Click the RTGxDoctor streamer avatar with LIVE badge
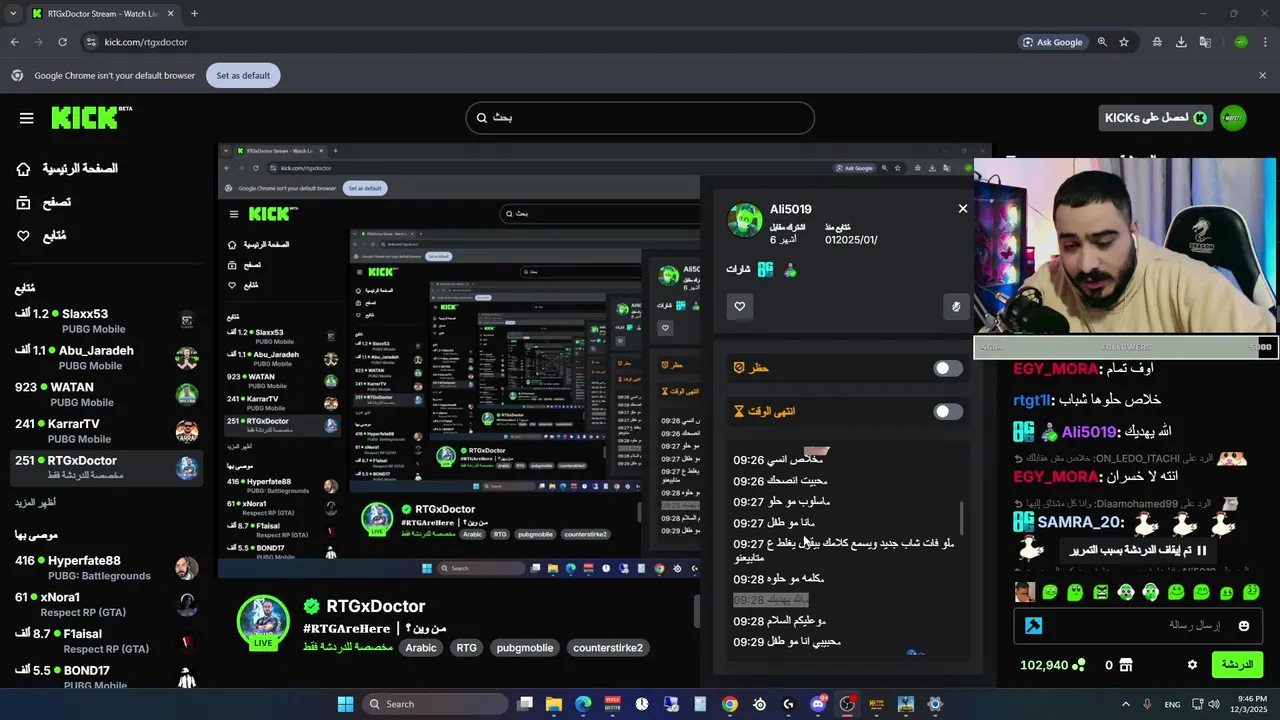1280x720 pixels. (x=263, y=621)
